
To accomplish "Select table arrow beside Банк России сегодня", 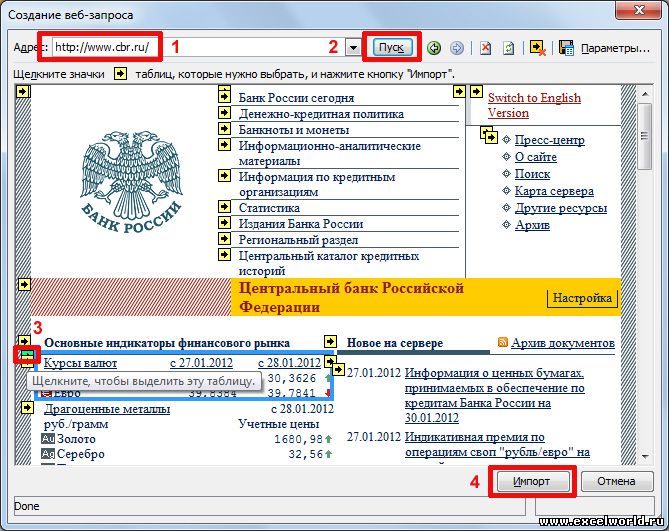I will point(224,96).
